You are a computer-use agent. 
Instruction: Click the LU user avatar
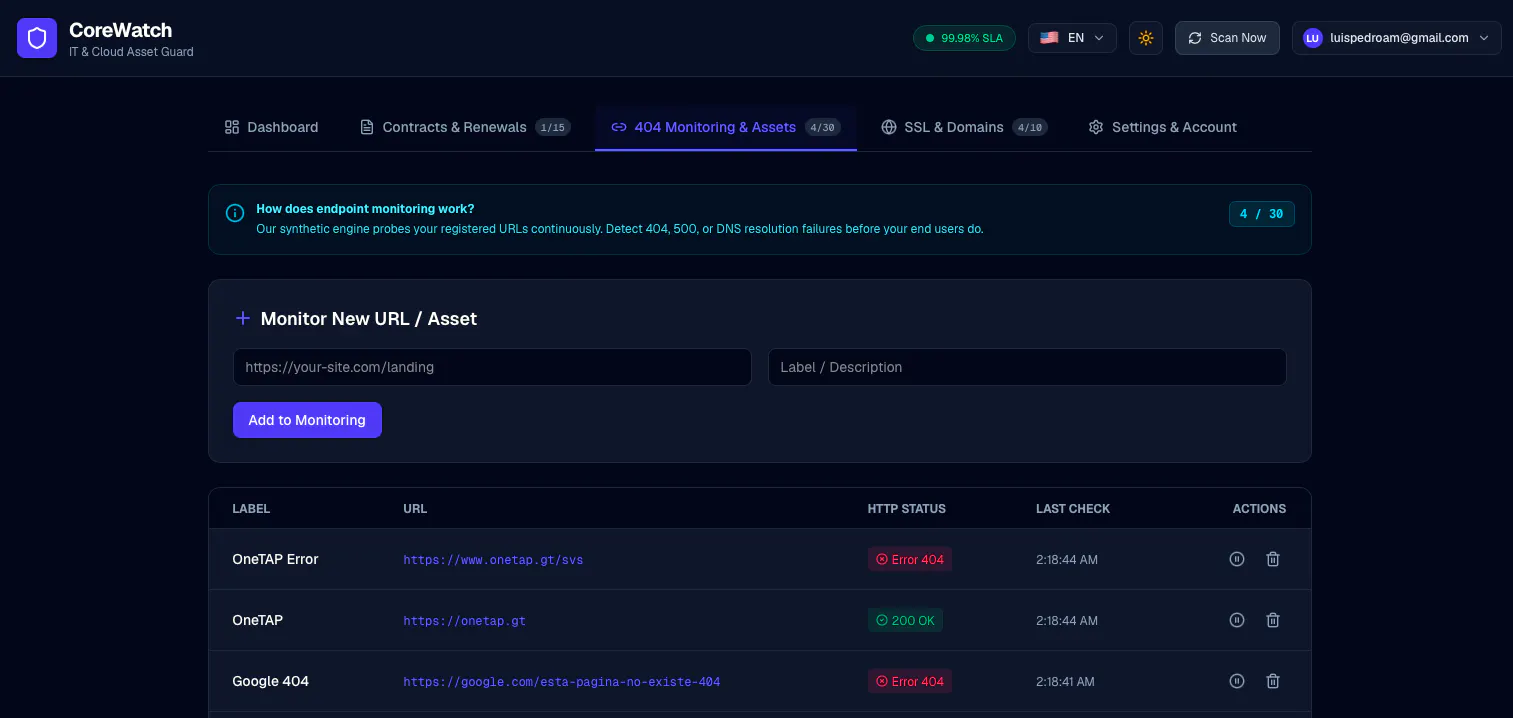1312,38
